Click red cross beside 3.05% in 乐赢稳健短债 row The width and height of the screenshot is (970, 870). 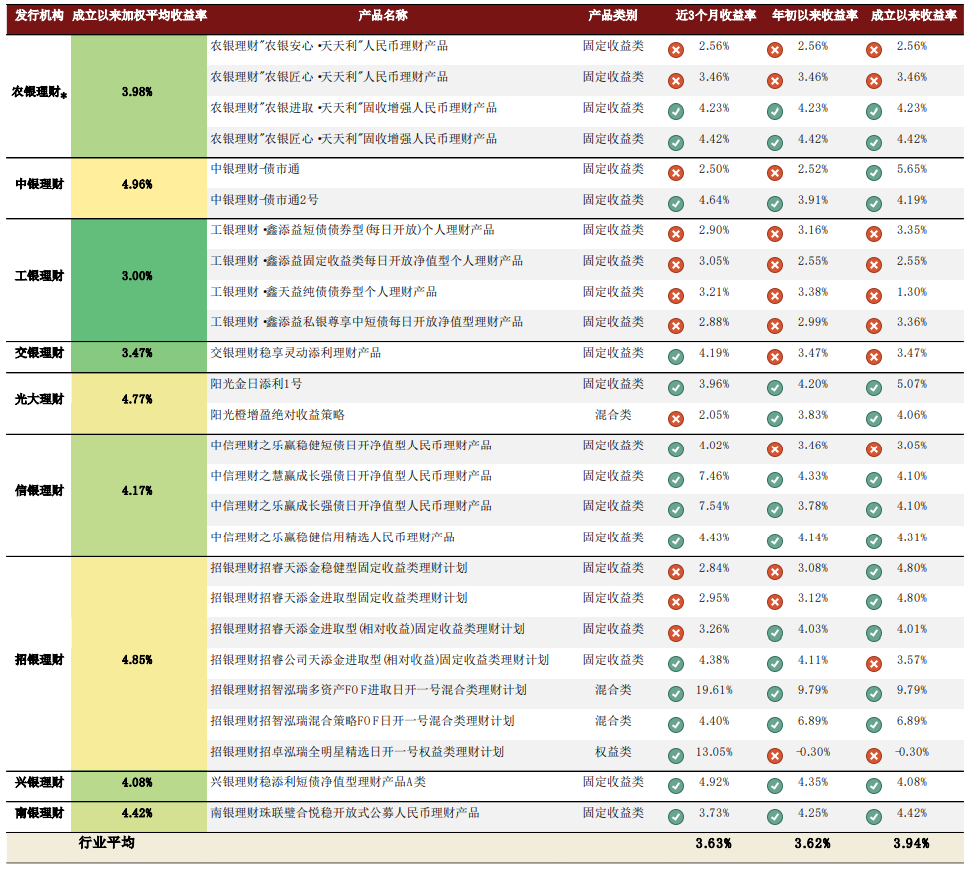click(873, 449)
